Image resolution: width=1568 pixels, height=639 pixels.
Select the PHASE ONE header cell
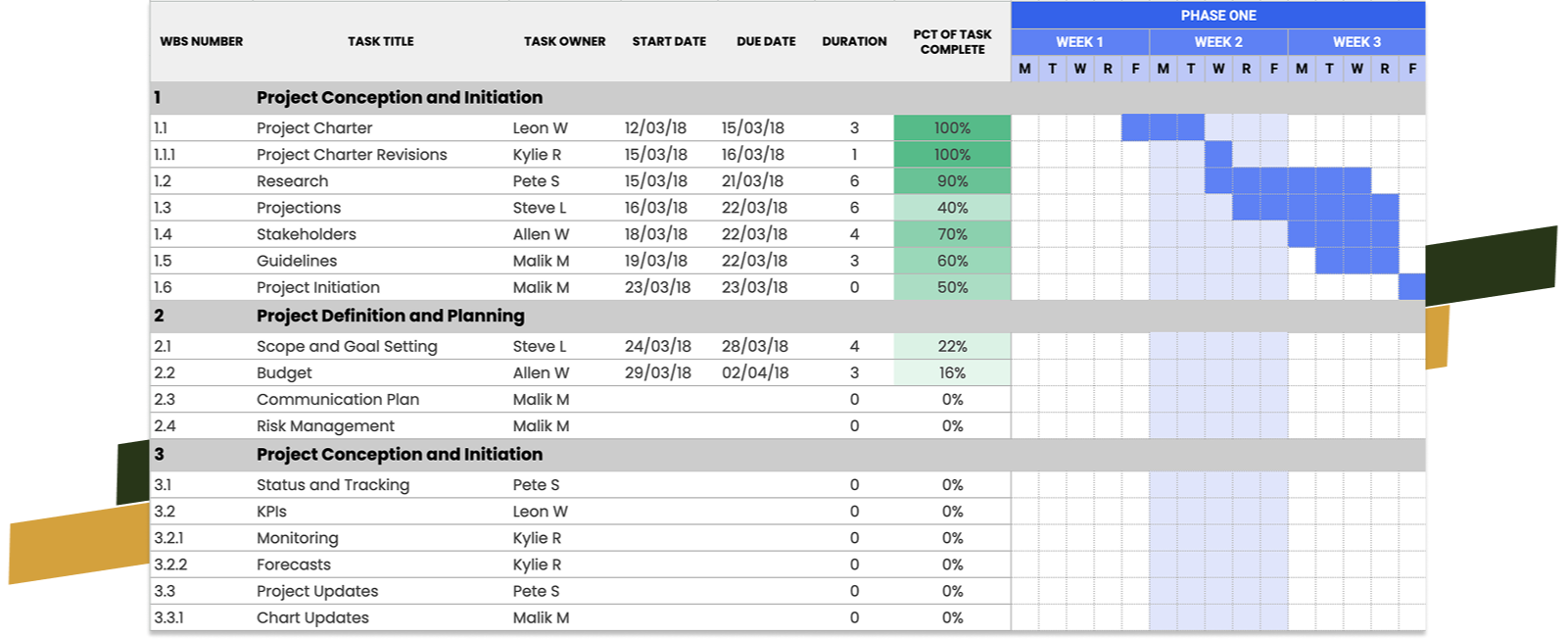coord(1218,15)
